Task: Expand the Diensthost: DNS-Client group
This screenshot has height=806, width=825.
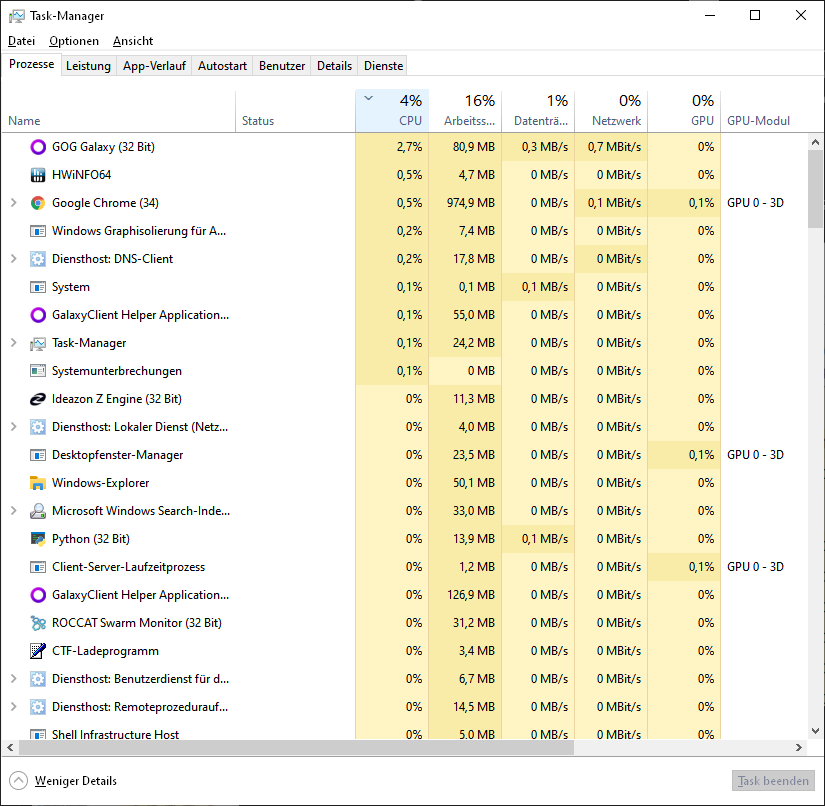Action: pyautogui.click(x=14, y=259)
